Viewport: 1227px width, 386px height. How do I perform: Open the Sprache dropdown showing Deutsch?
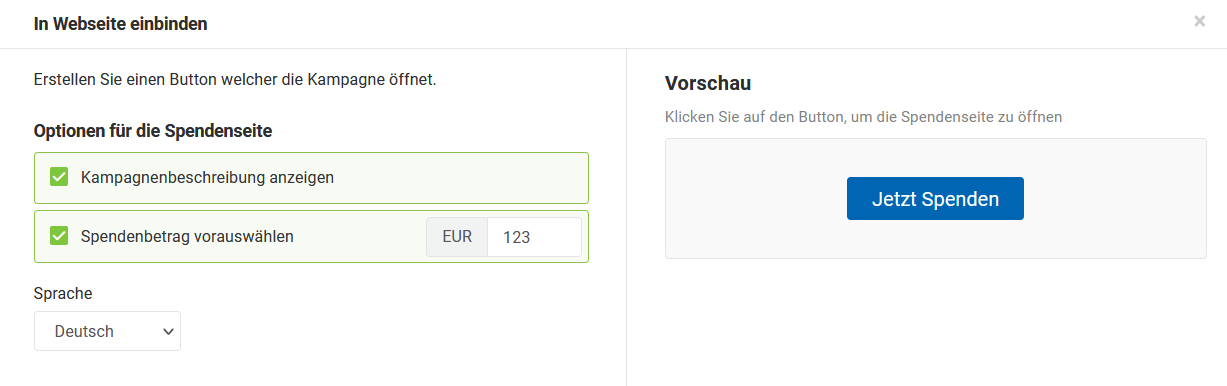click(x=107, y=331)
